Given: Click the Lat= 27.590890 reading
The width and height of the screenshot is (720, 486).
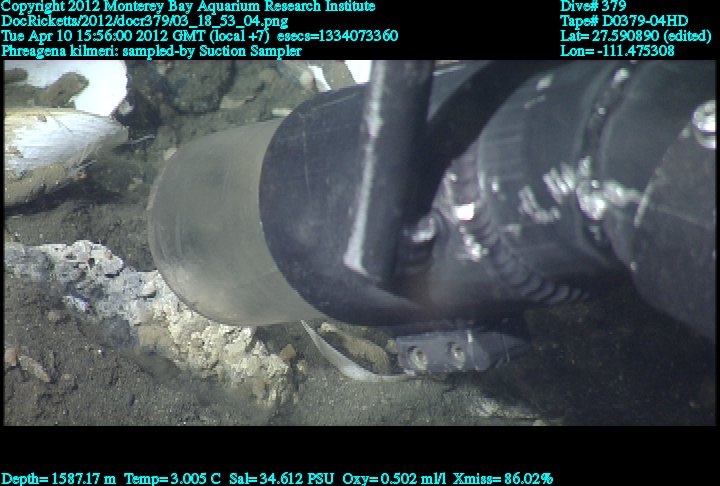Looking at the screenshot, I should tap(636, 36).
